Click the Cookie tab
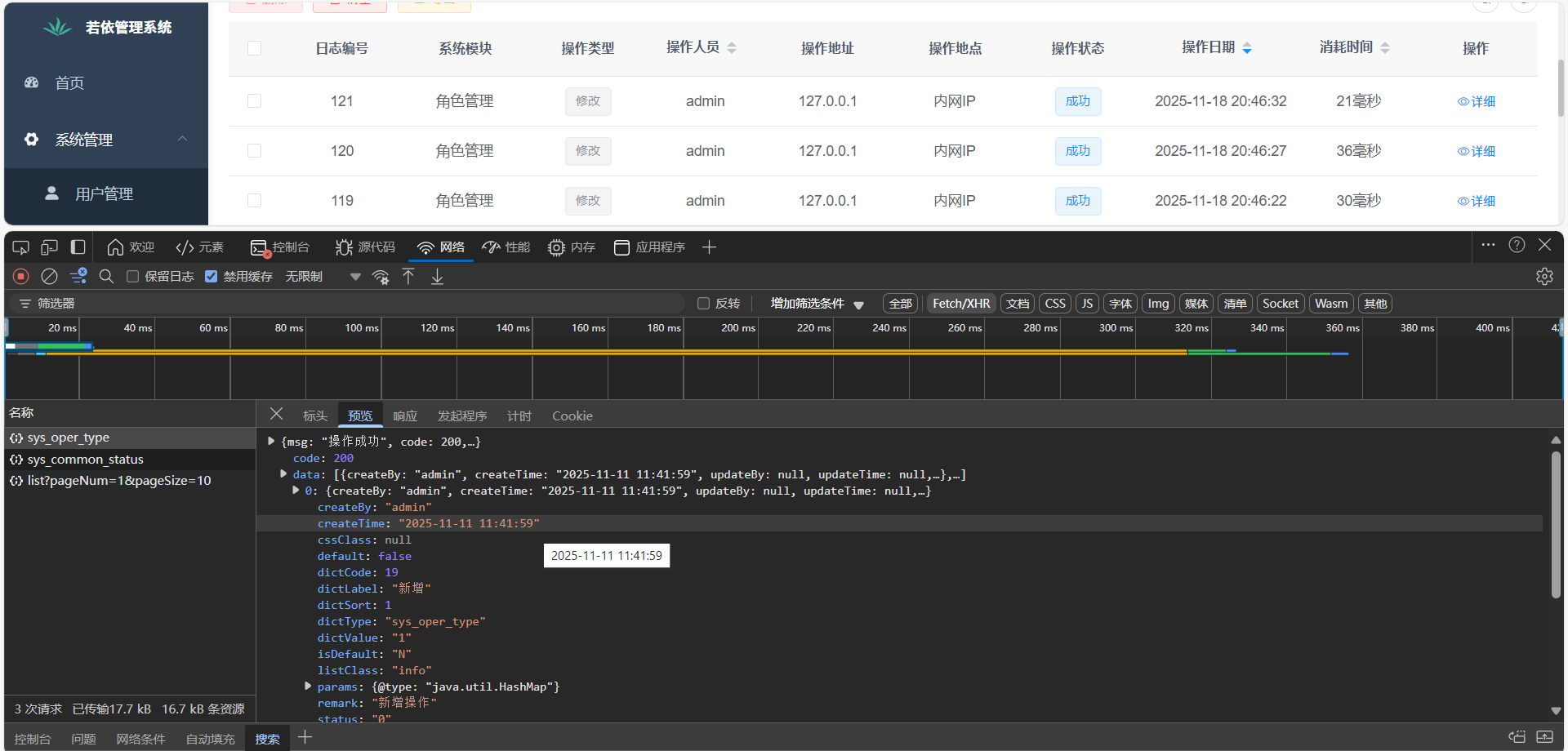Viewport: 1568px width, 751px height. [x=572, y=416]
